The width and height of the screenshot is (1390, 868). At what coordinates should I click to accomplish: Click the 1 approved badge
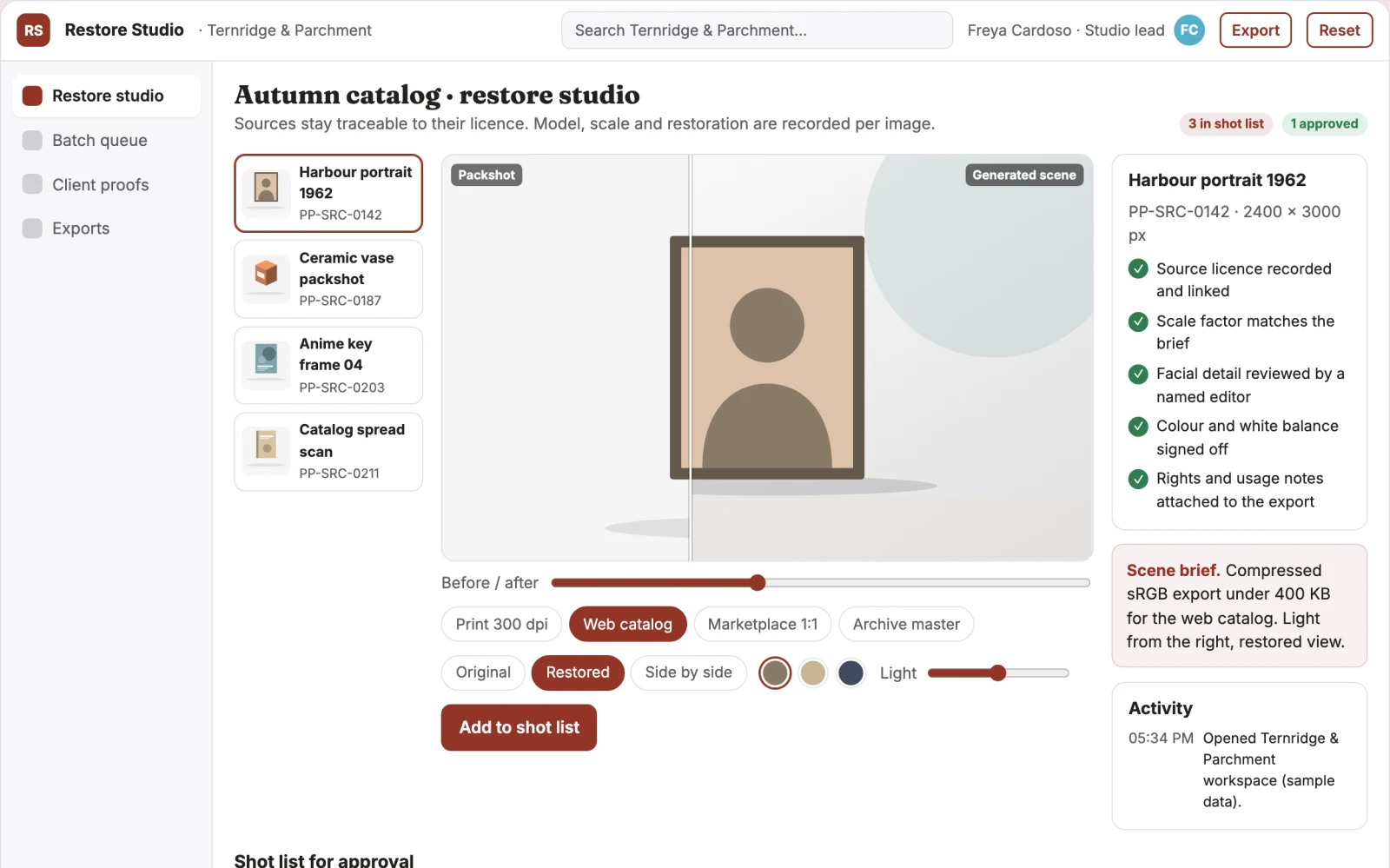click(x=1324, y=124)
